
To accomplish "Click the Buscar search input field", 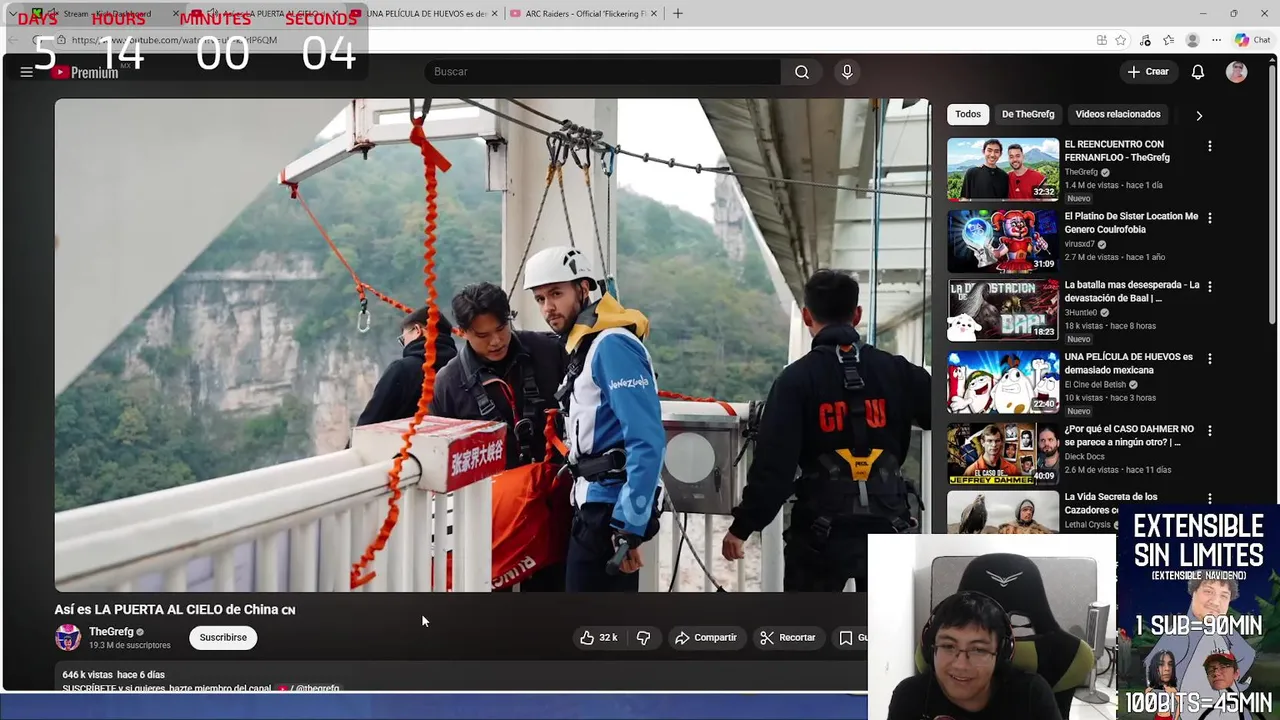I will tap(603, 72).
